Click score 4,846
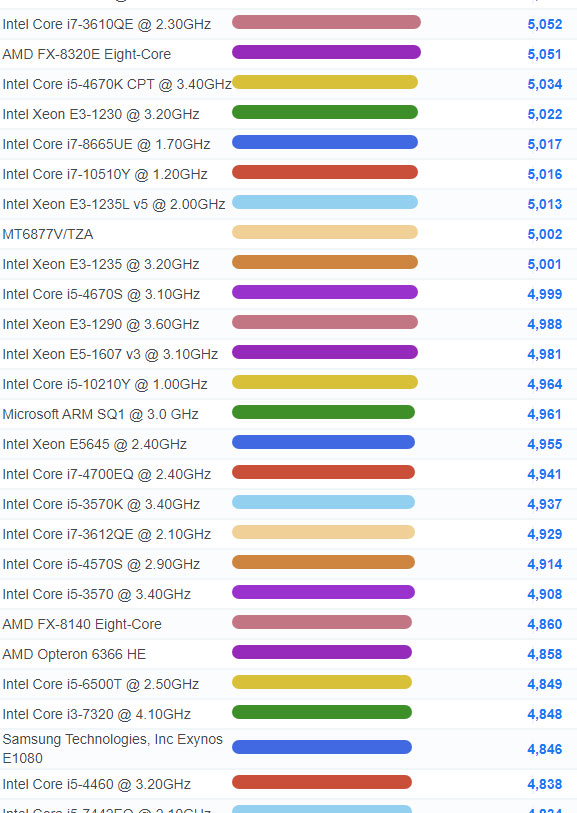This screenshot has width=577, height=813. 544,750
